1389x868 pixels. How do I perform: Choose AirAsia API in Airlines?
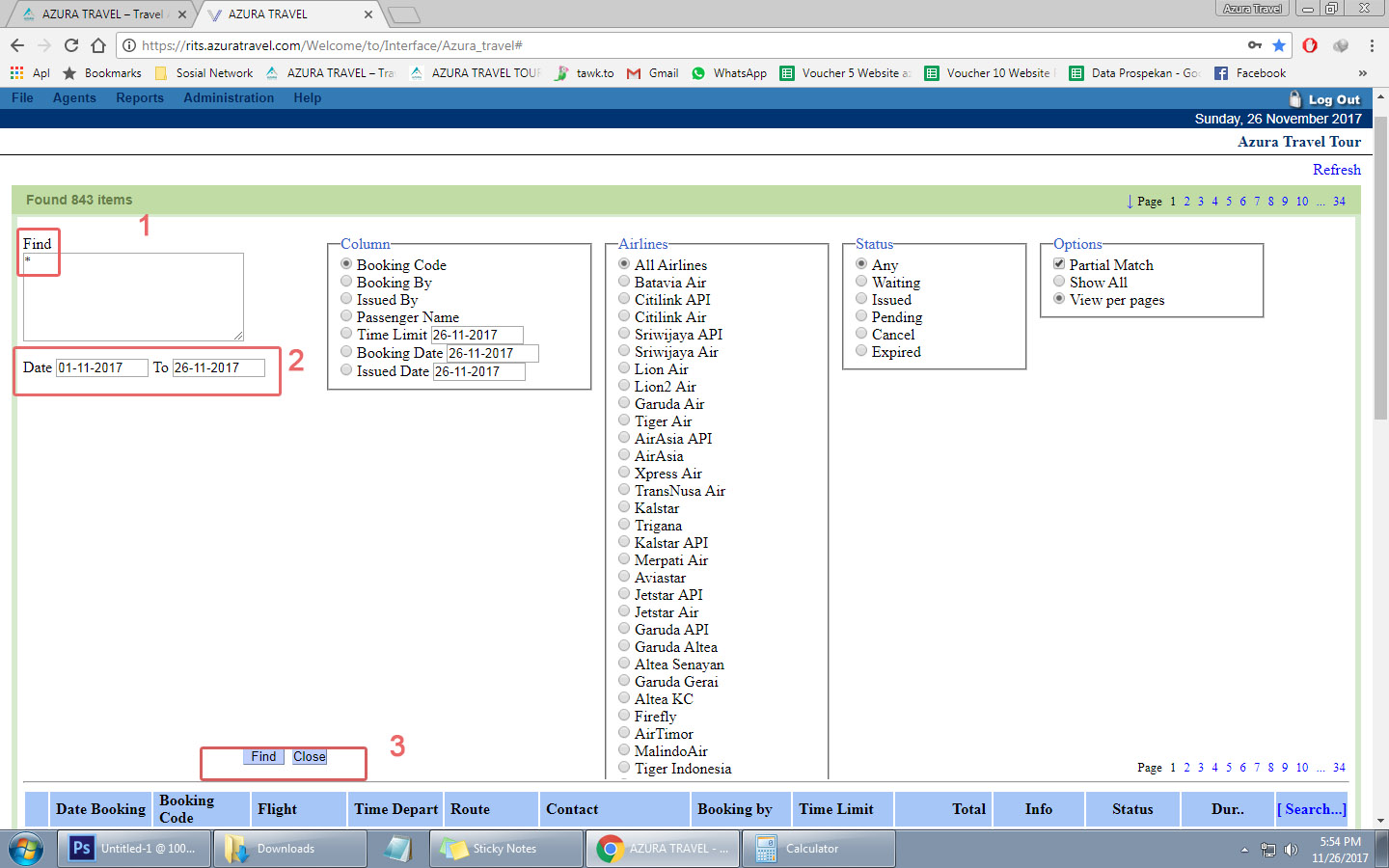click(x=624, y=438)
